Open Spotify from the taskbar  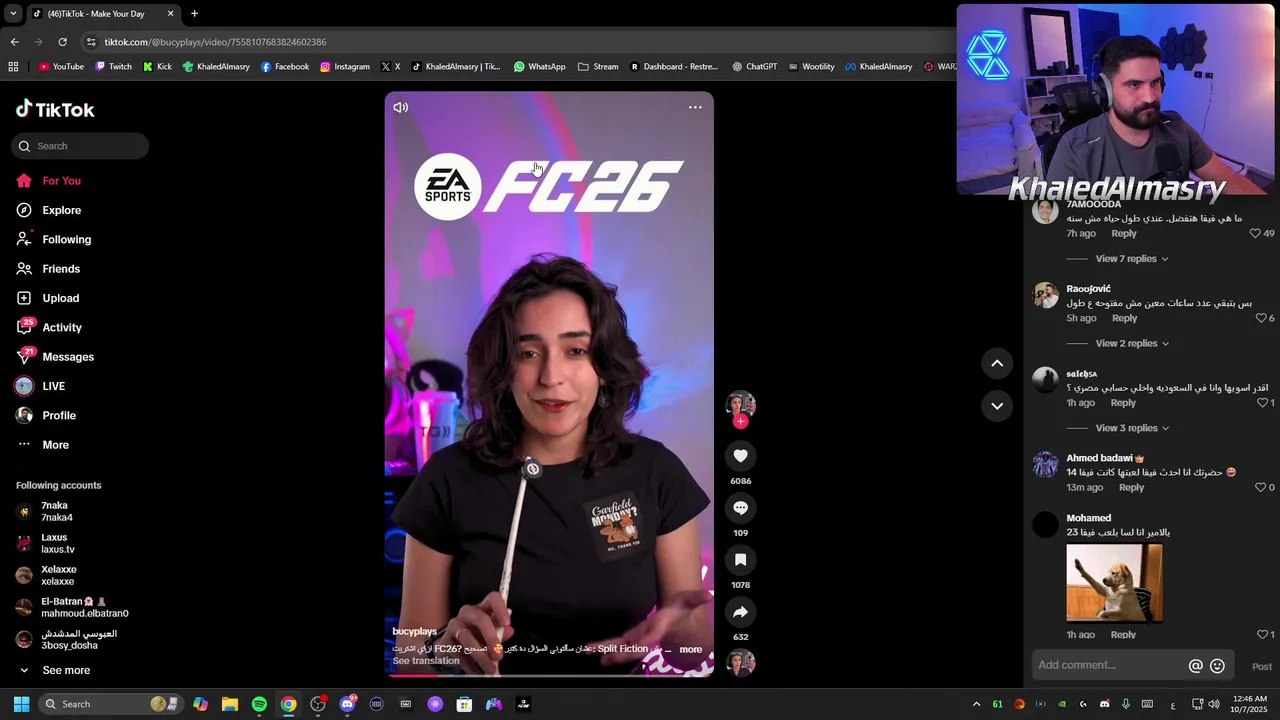[x=259, y=704]
